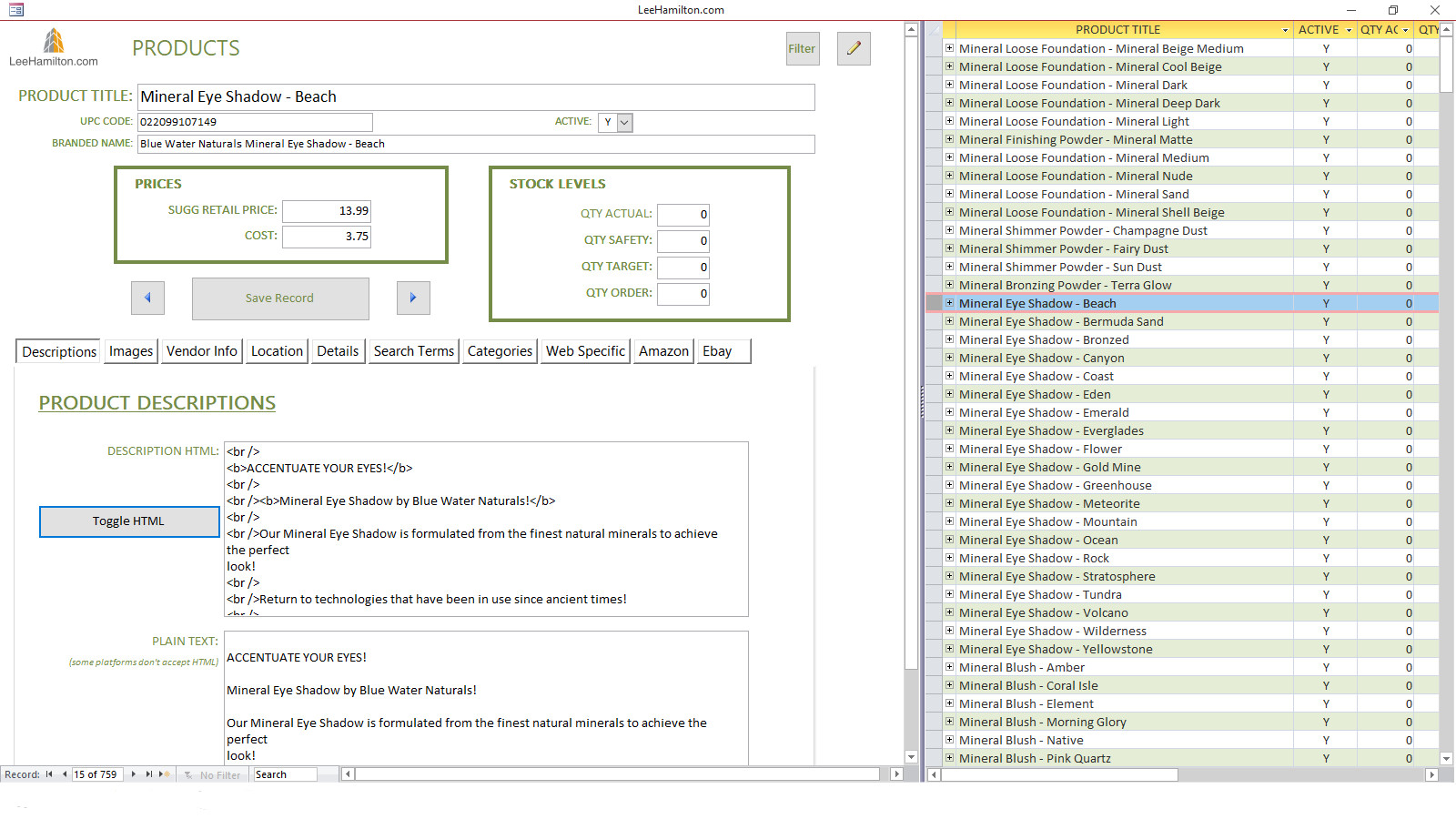This screenshot has width=1456, height=819.
Task: Jump to first record in navigator
Action: 49,774
